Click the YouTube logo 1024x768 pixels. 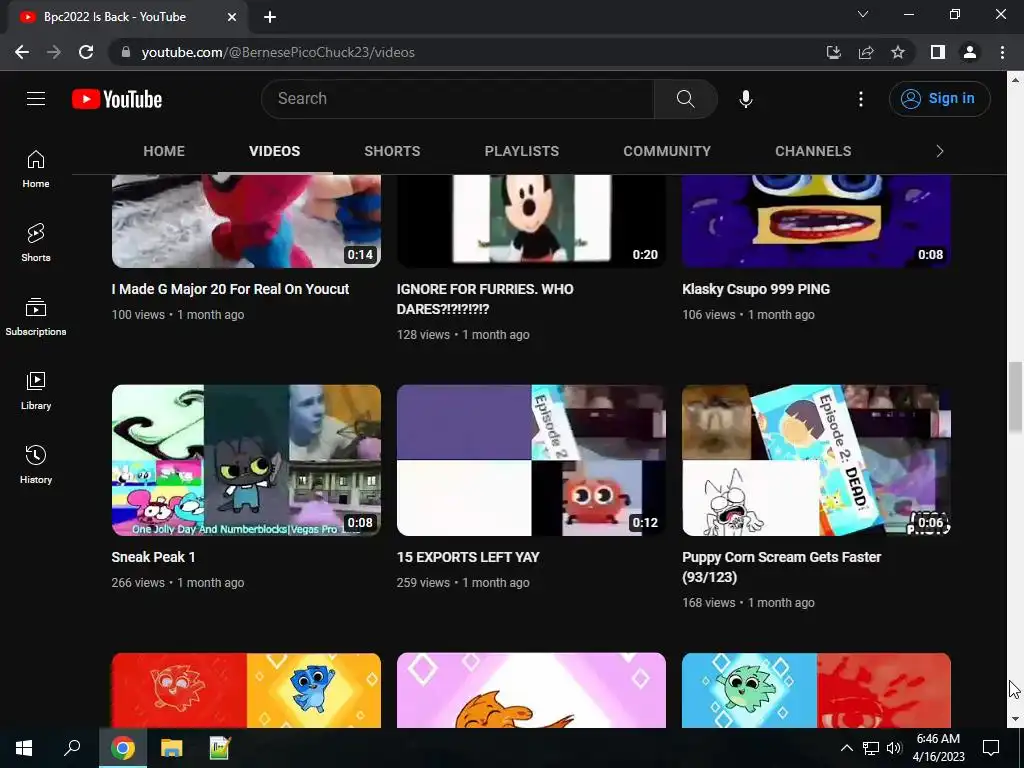pos(117,99)
